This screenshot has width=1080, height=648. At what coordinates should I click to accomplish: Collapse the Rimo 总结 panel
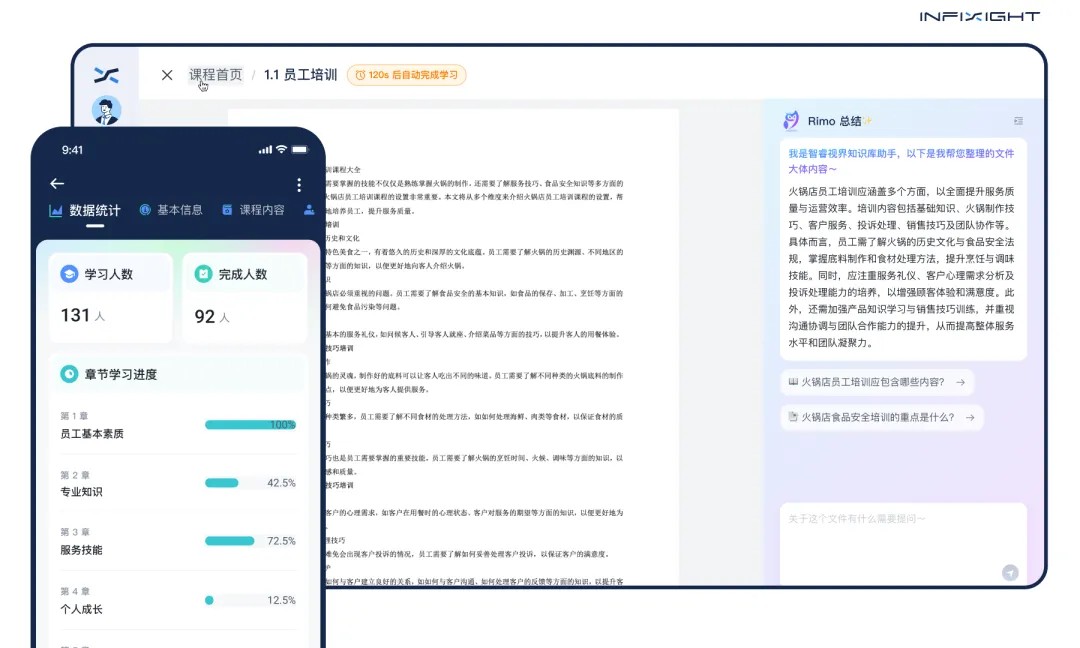[x=1016, y=122]
